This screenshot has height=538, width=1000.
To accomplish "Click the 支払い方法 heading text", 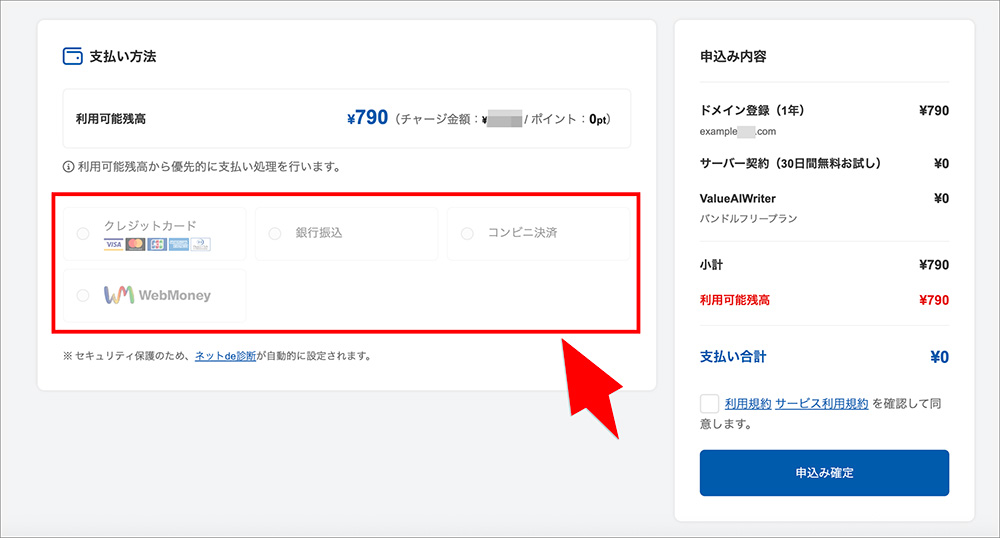I will coord(122,56).
